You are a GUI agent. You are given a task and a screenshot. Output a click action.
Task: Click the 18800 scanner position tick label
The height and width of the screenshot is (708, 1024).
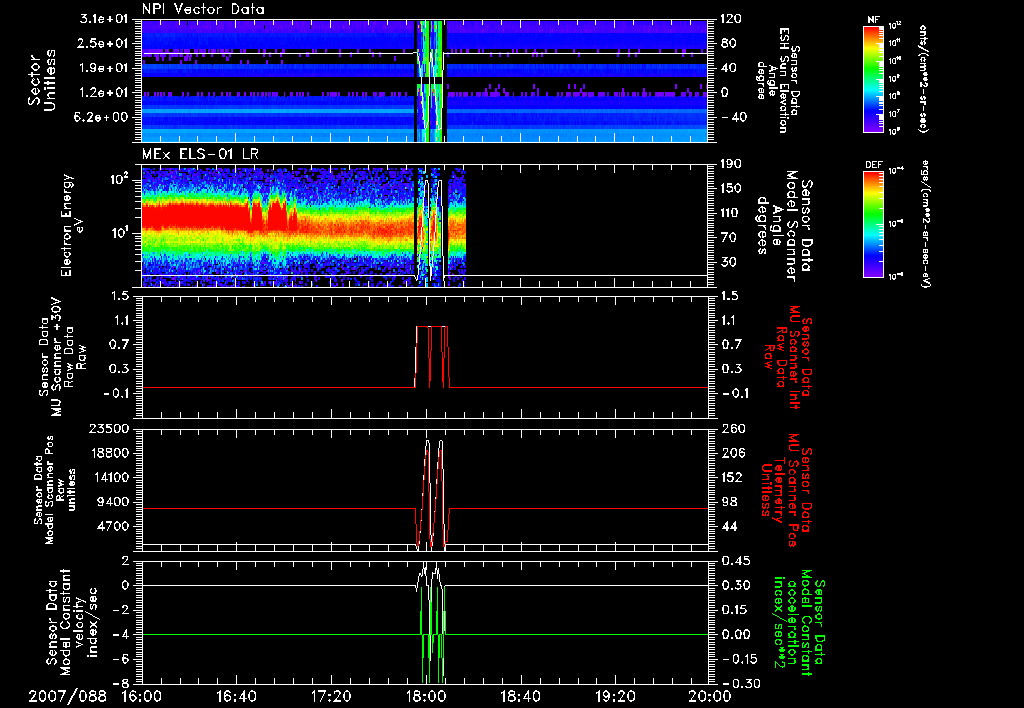point(109,453)
